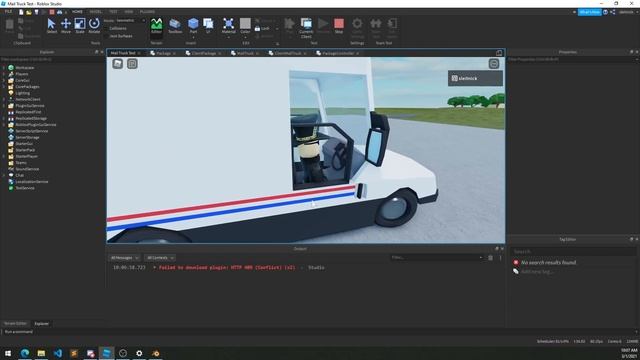The height and width of the screenshot is (360, 640).
Task: Open the Toolbox
Action: click(x=175, y=26)
